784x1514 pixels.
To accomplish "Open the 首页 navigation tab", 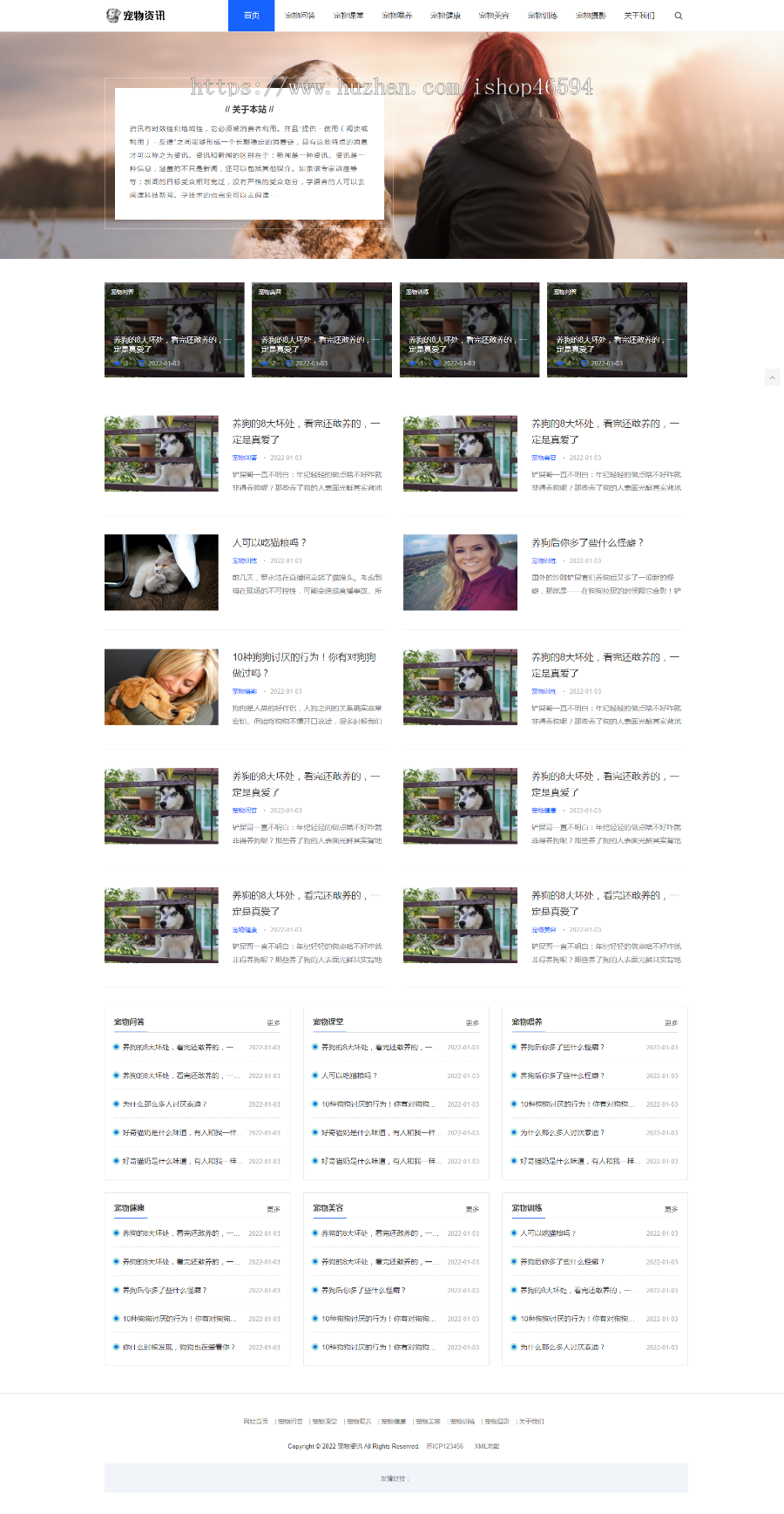I will [251, 16].
